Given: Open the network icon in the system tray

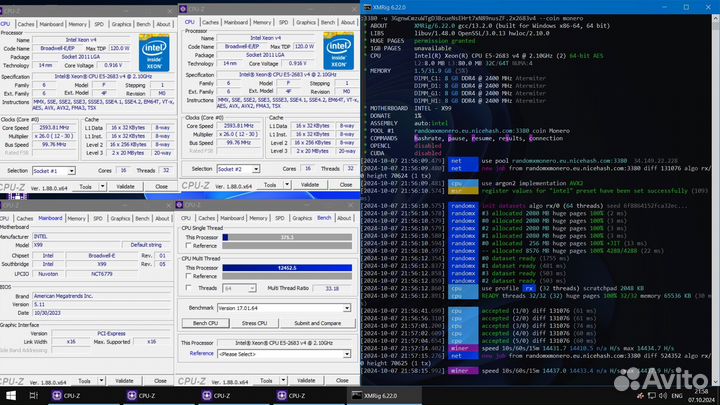Looking at the screenshot, I should point(652,395).
